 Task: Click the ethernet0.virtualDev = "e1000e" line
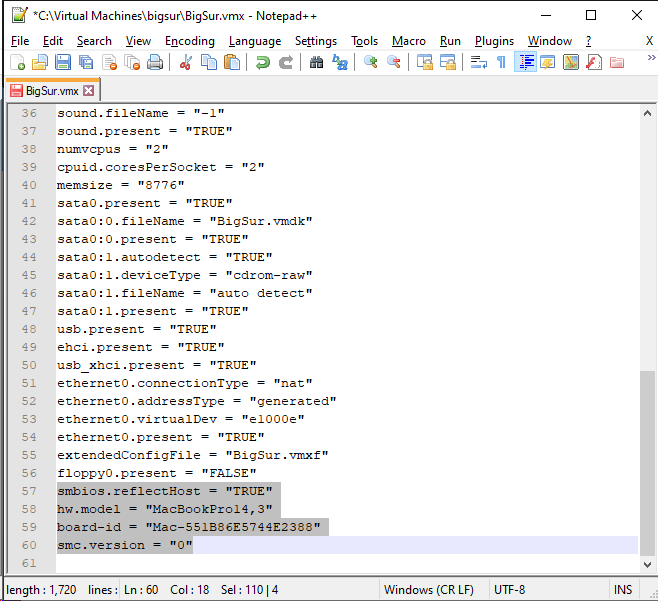[181, 419]
